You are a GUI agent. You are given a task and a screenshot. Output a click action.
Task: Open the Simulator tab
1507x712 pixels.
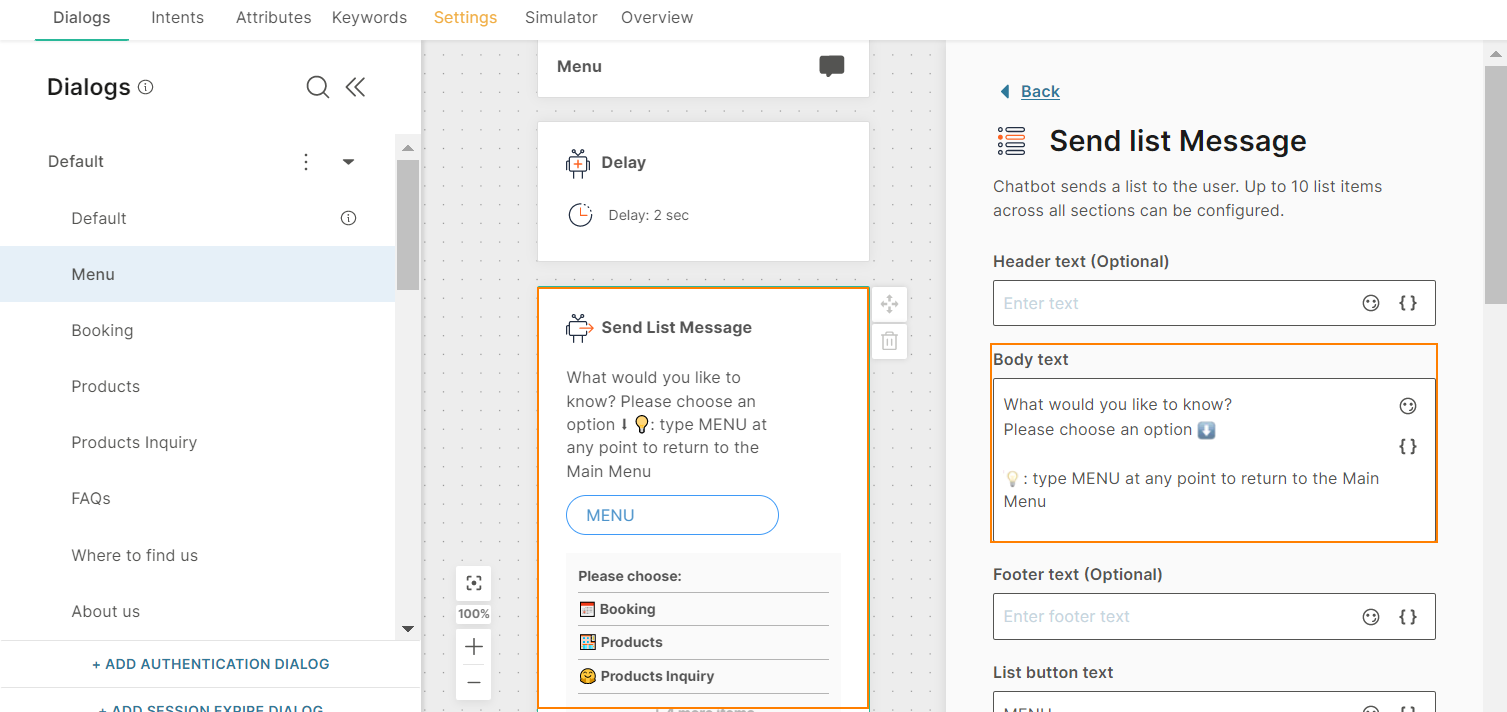561,17
